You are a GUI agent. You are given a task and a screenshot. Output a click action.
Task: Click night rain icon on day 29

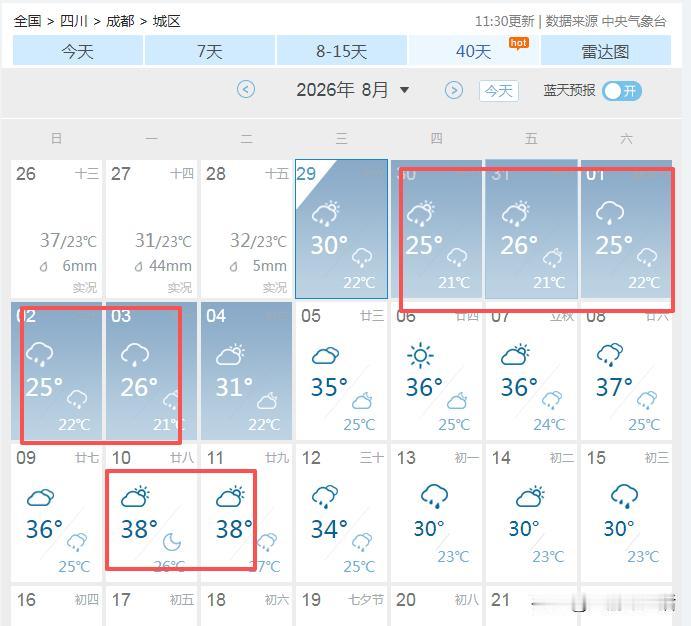point(362,258)
